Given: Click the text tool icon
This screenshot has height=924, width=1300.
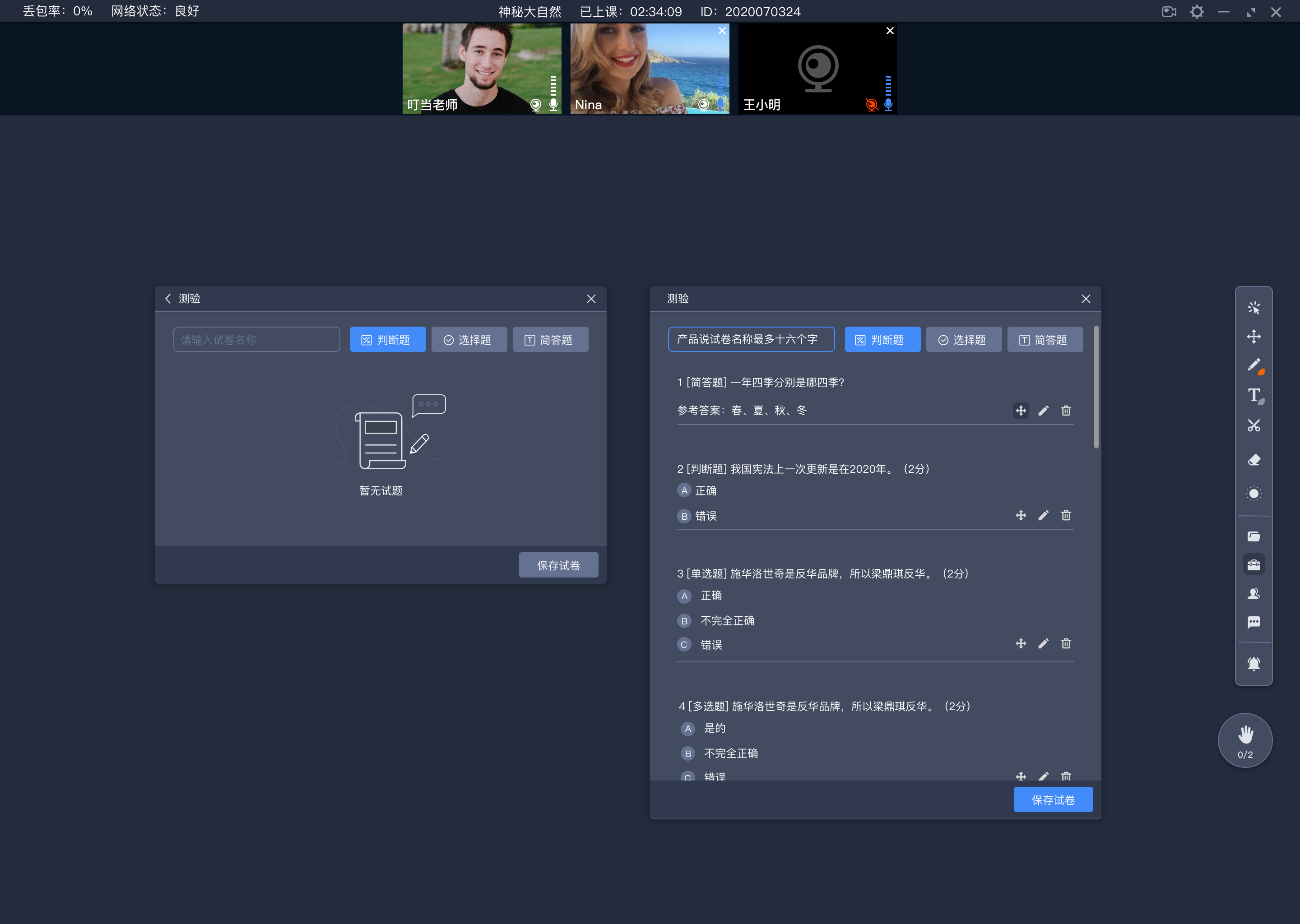Looking at the screenshot, I should pos(1253,396).
